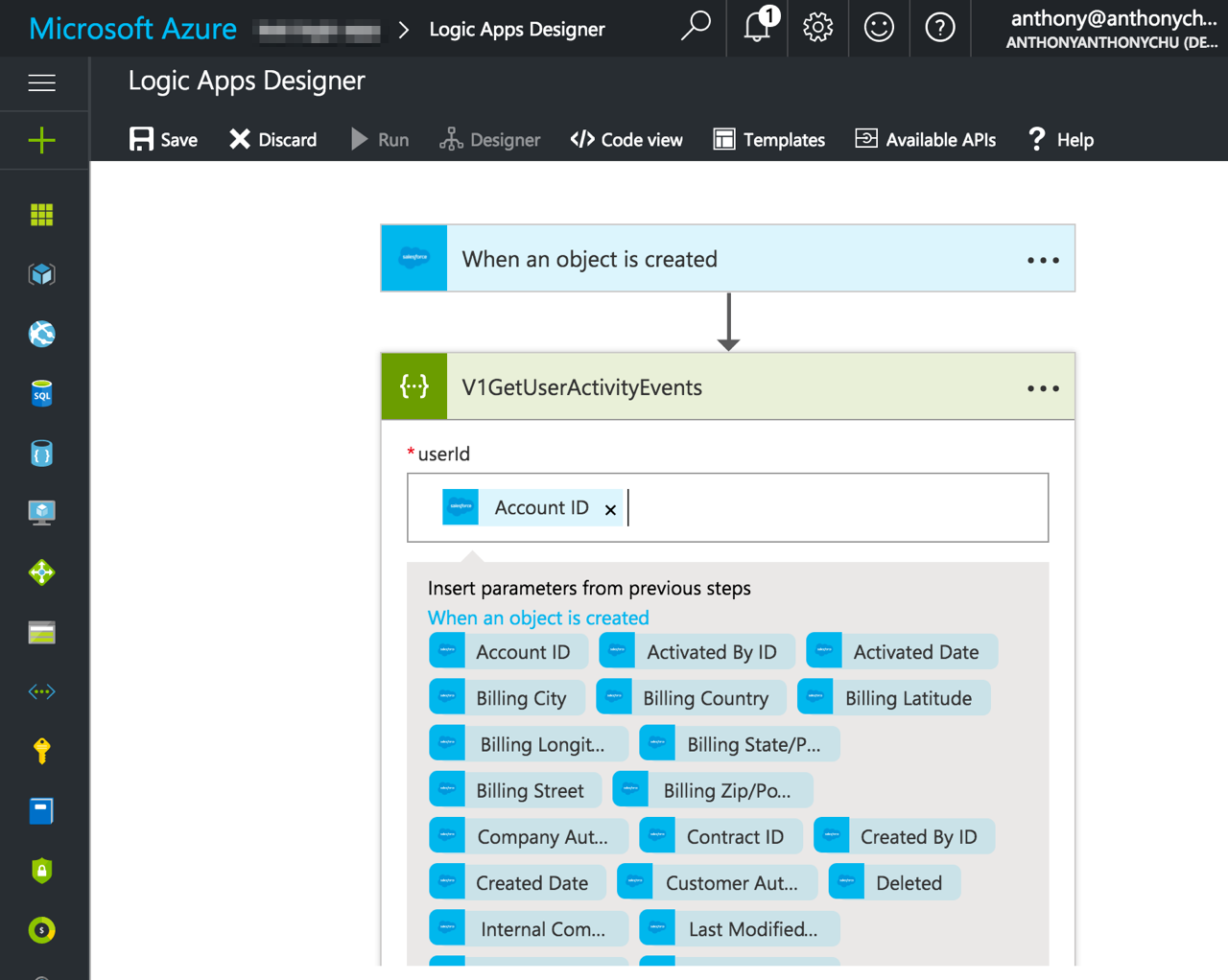Open SQL databases icon in sidebar
This screenshot has height=980, width=1228.
(x=41, y=393)
